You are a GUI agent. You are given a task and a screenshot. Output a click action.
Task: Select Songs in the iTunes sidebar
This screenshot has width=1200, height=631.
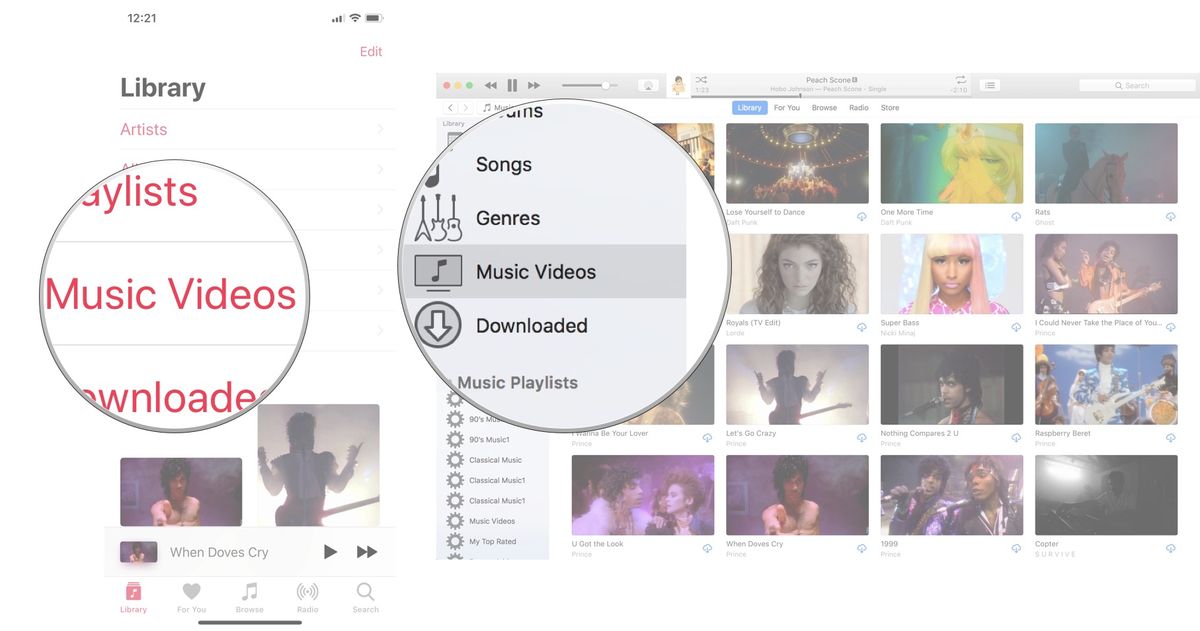(x=504, y=165)
